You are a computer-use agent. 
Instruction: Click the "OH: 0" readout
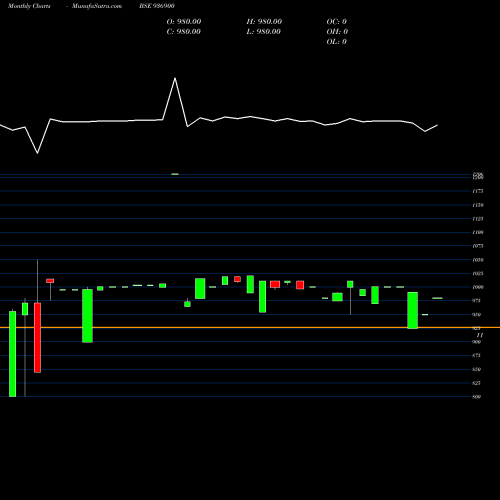(x=337, y=32)
